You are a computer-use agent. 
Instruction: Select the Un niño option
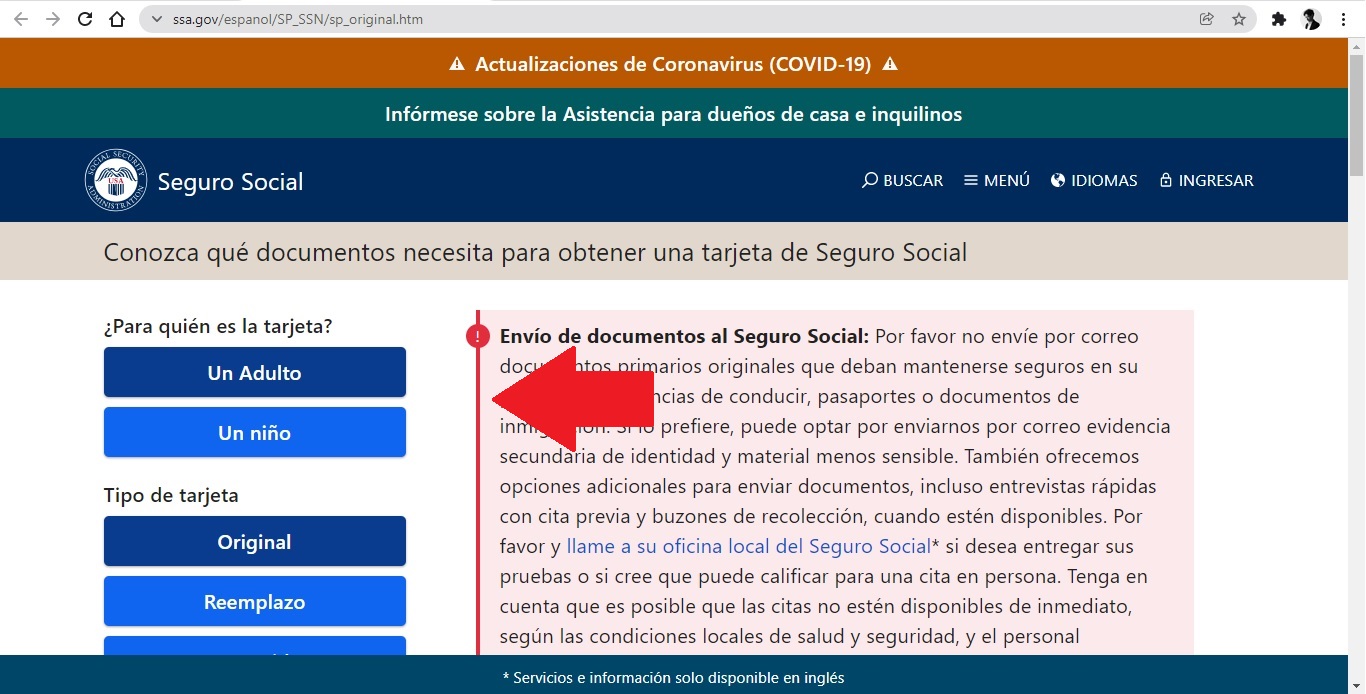pyautogui.click(x=254, y=432)
